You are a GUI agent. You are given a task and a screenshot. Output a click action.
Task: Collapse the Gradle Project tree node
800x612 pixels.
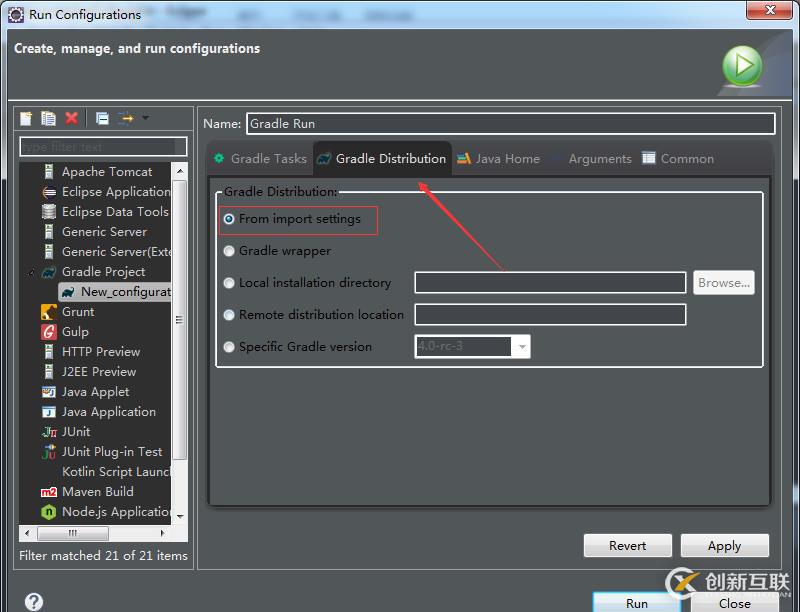pyautogui.click(x=31, y=272)
